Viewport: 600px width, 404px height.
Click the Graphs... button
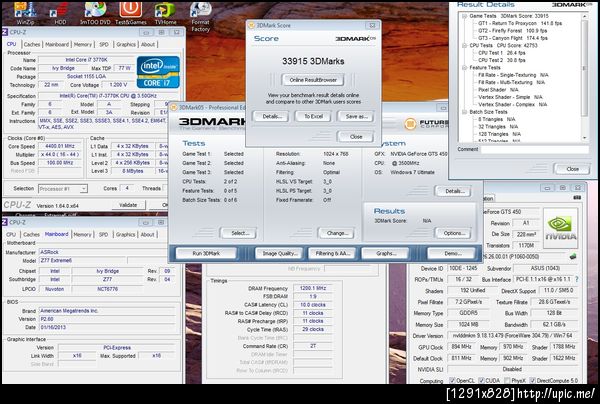[x=386, y=253]
